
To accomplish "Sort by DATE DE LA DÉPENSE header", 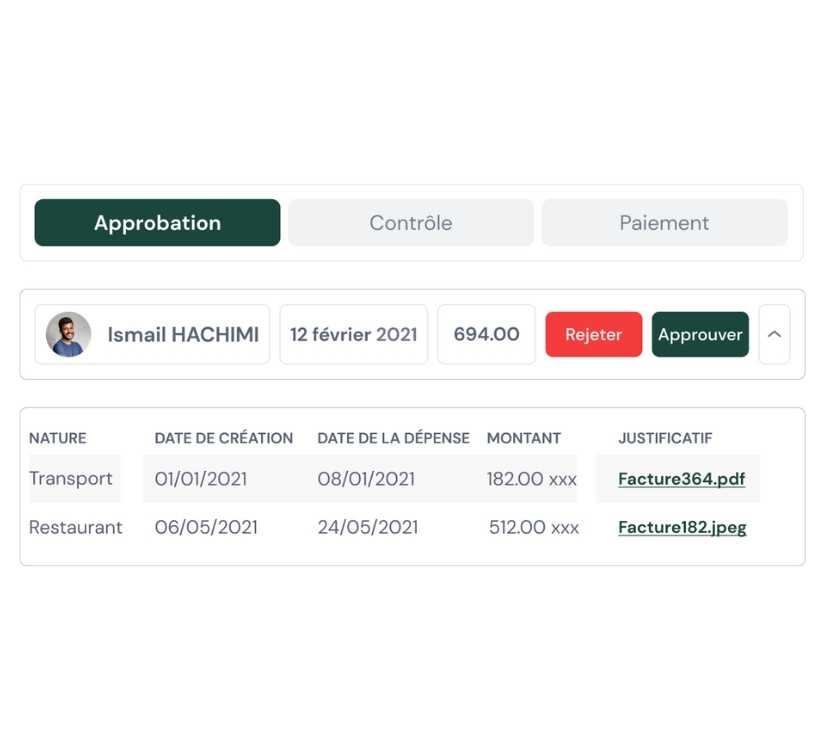I will (x=394, y=438).
